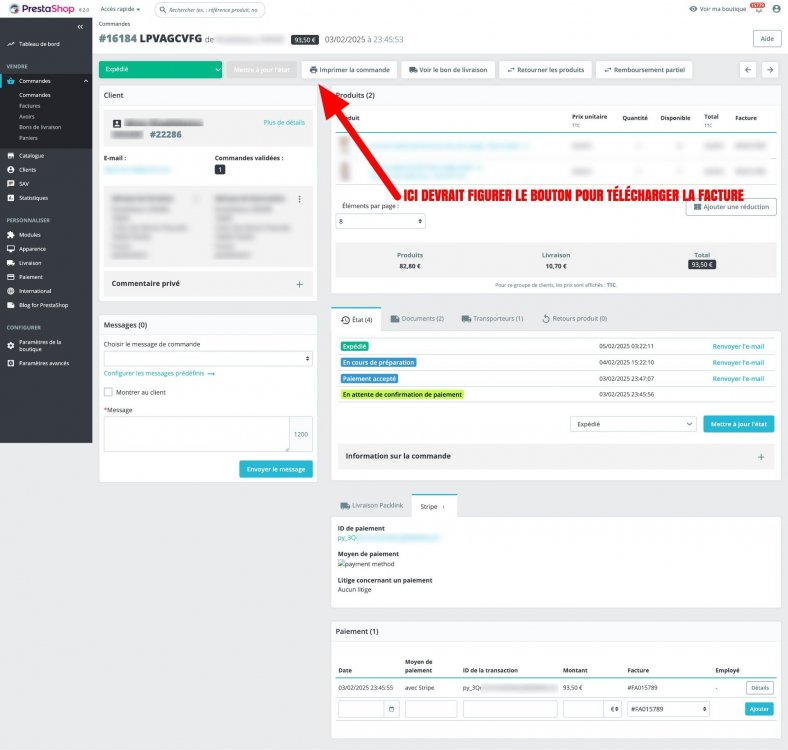Open Plus de détails customer link
The width and height of the screenshot is (788, 750).
pos(284,123)
